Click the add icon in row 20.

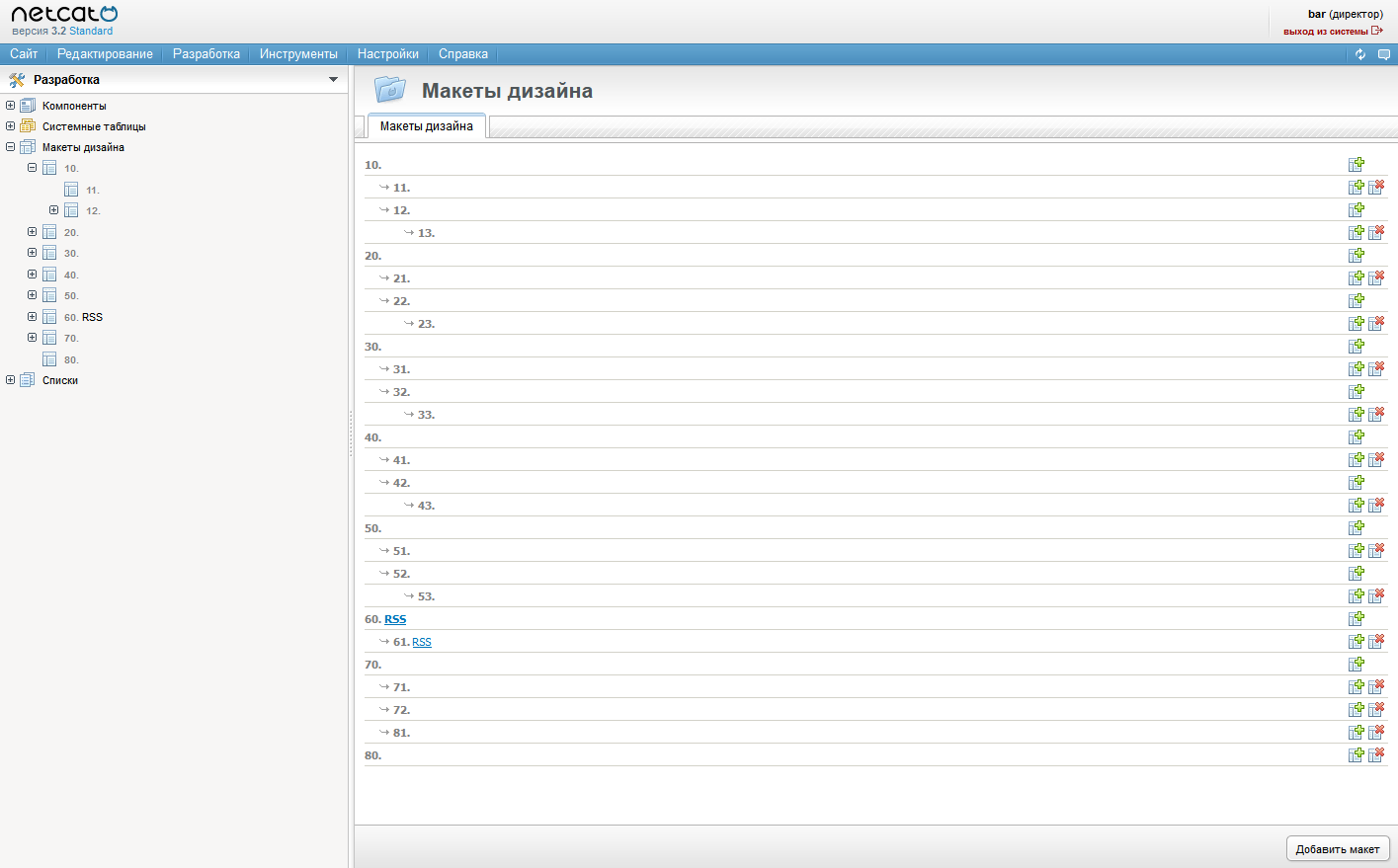tap(1357, 256)
